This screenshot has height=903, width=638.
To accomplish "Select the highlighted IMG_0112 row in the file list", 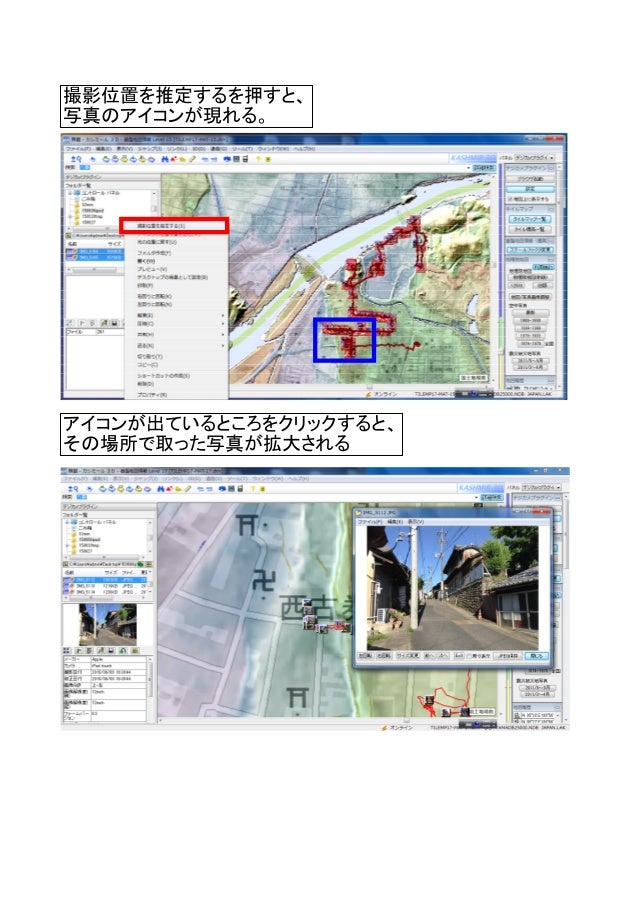I will [x=105, y=579].
